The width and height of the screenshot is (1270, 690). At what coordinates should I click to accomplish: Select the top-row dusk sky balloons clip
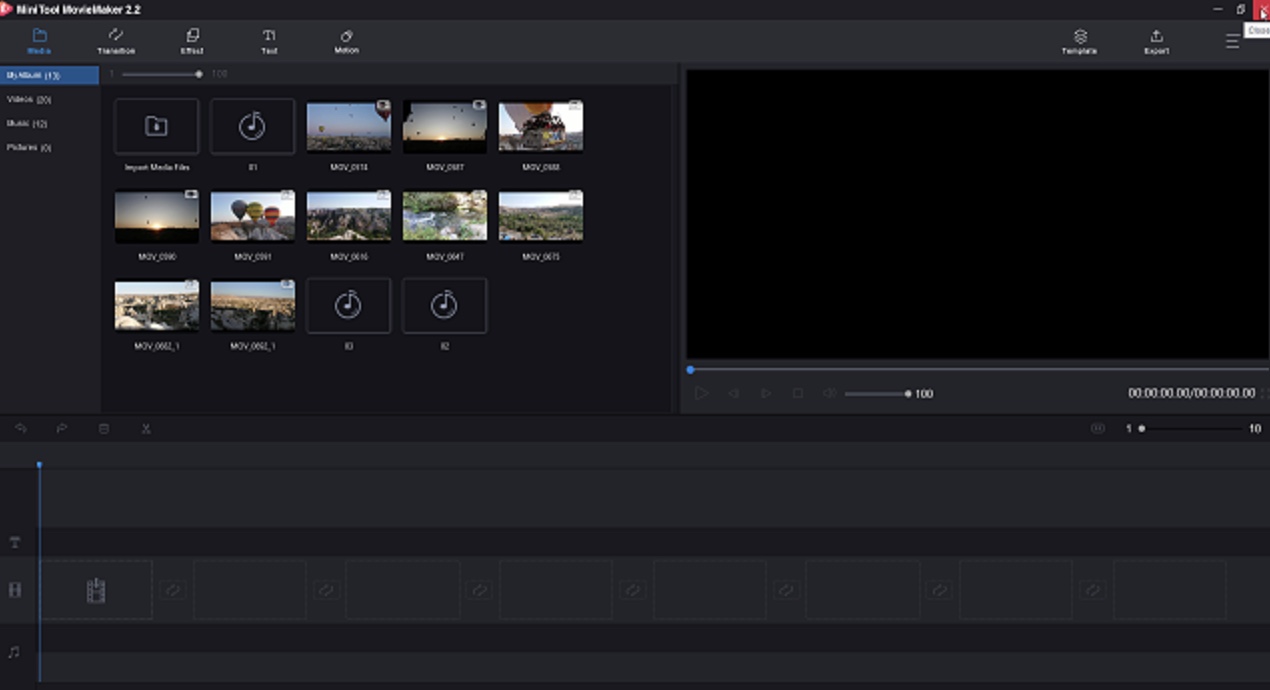pyautogui.click(x=445, y=126)
